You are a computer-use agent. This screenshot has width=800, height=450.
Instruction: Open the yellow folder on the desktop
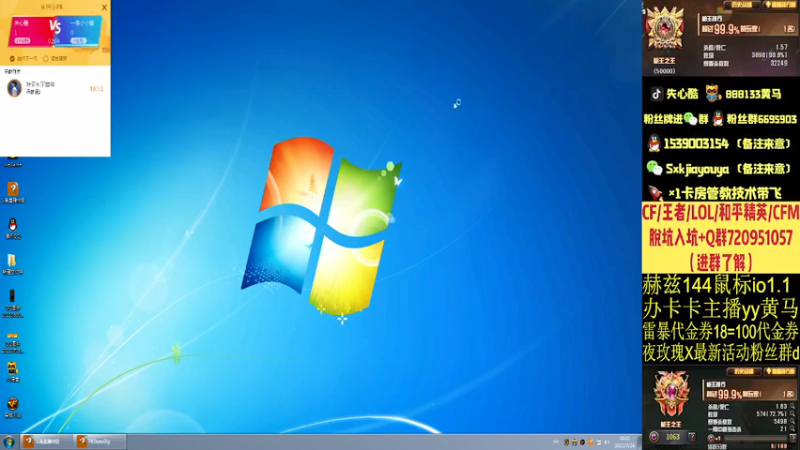click(12, 261)
